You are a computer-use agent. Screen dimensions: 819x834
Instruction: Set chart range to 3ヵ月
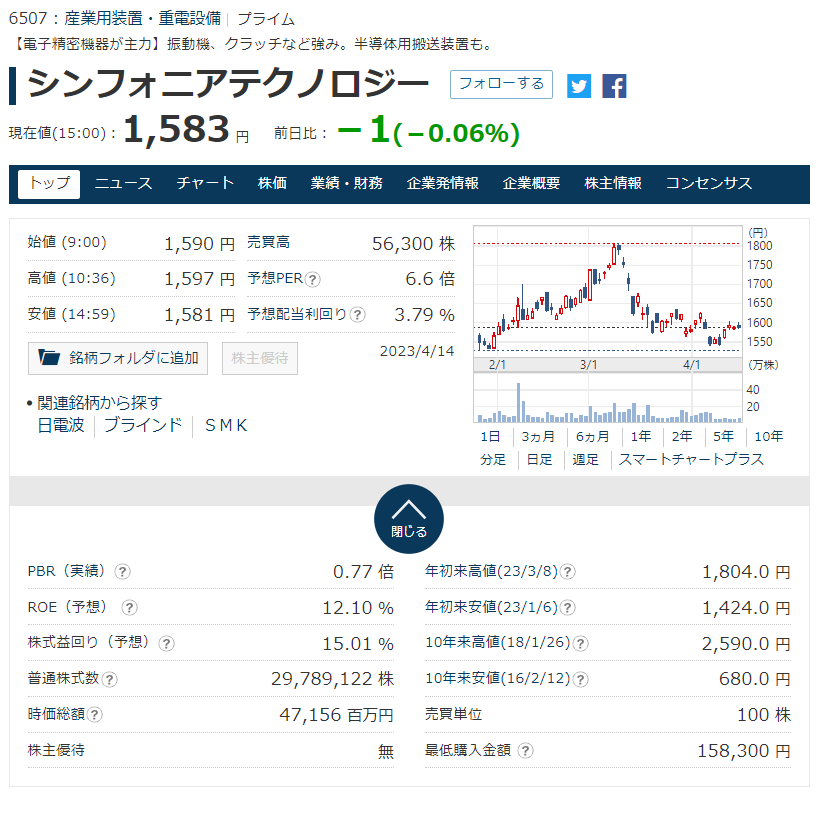tap(538, 437)
